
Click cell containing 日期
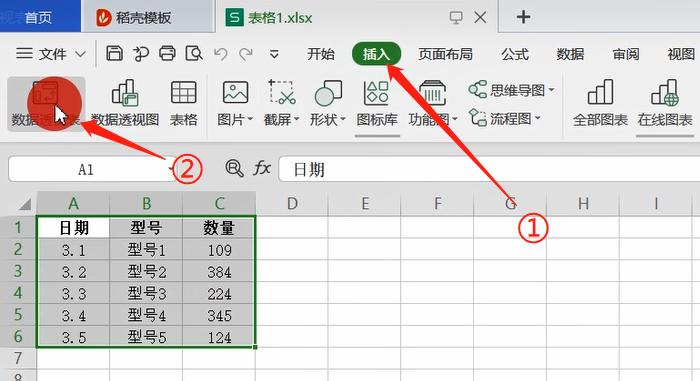[x=73, y=228]
